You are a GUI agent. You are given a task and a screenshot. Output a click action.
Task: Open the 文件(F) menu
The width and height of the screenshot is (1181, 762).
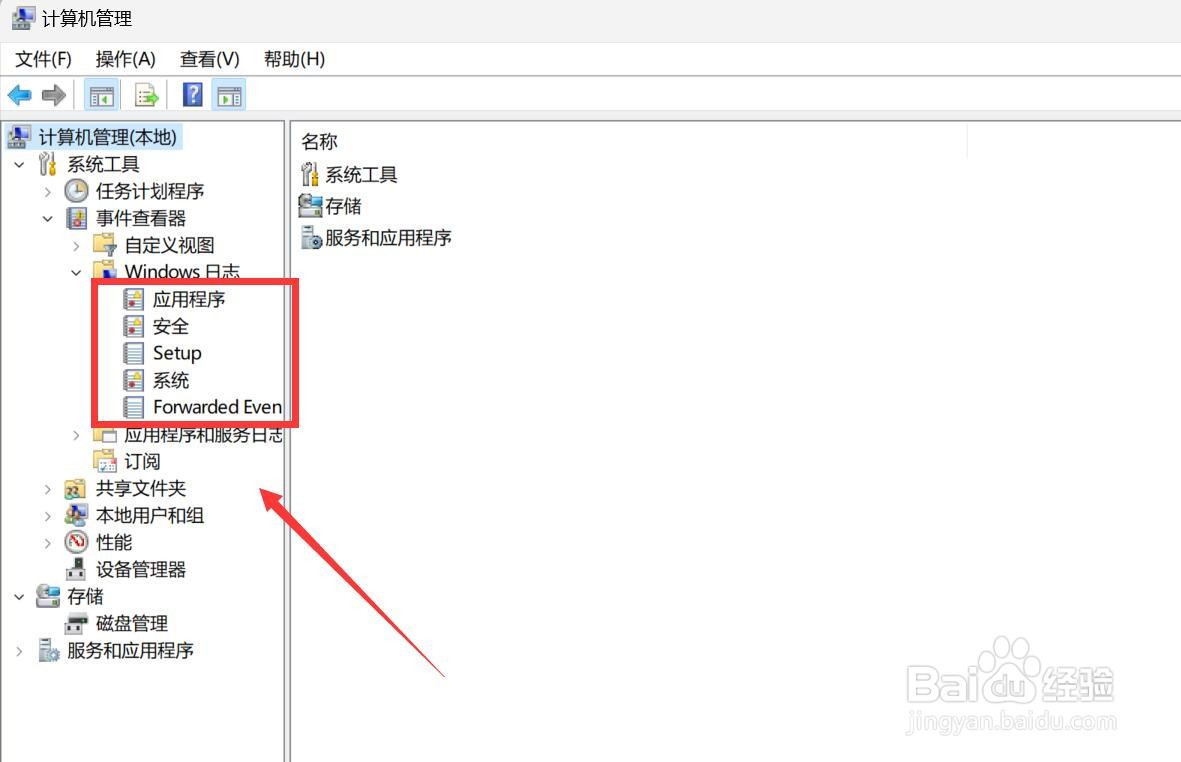[x=43, y=59]
